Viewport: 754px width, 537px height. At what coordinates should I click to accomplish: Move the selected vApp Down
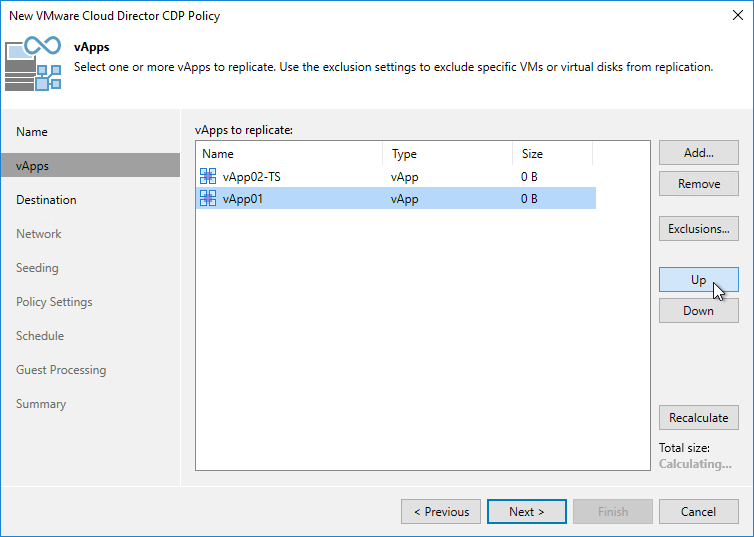tap(699, 311)
